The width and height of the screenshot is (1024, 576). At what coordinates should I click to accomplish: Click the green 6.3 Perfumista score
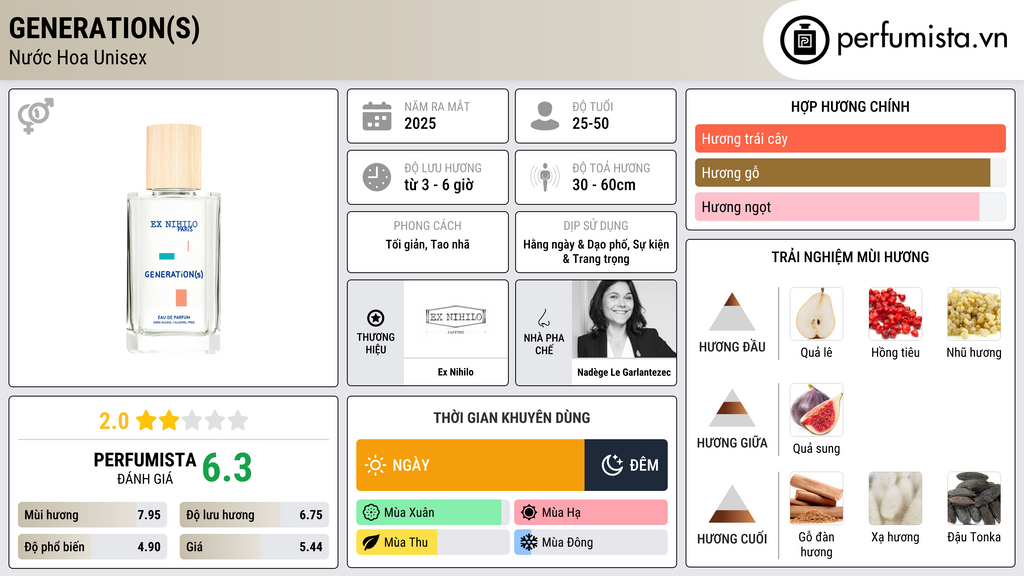(x=227, y=468)
